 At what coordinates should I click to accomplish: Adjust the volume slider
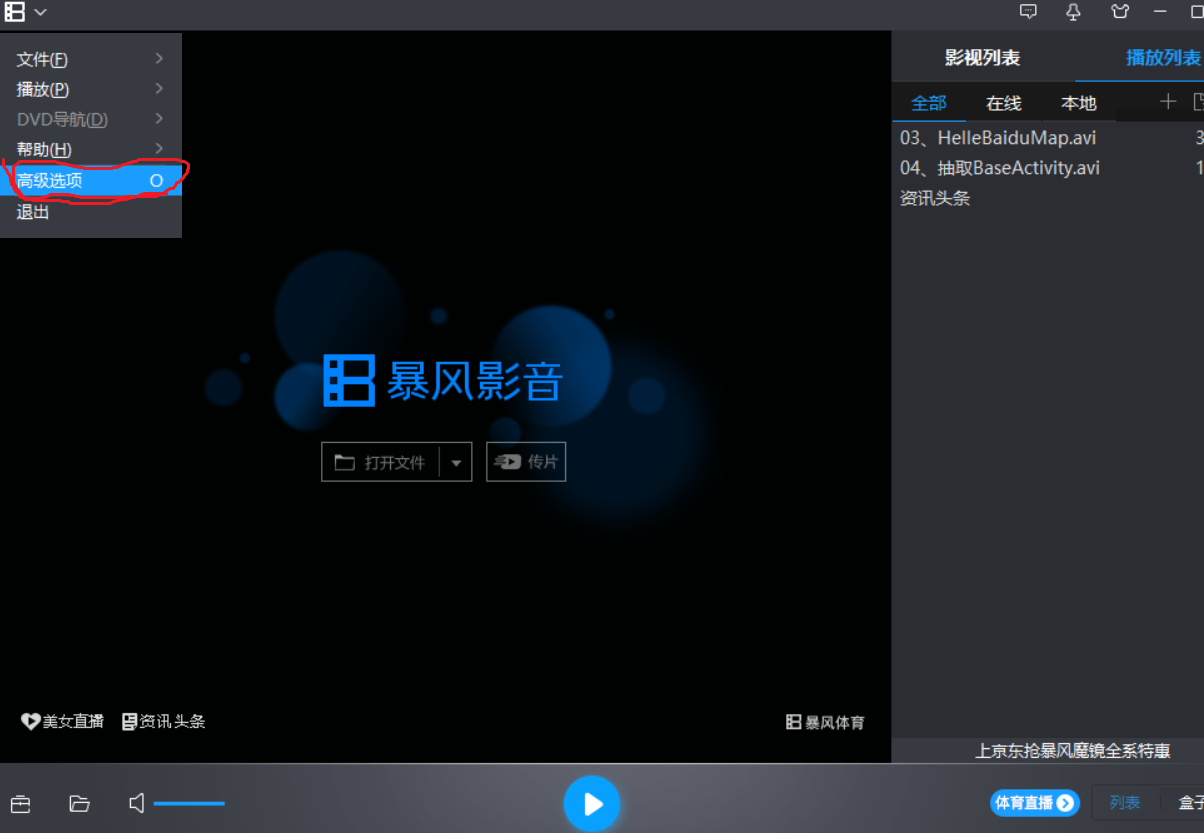tap(189, 803)
